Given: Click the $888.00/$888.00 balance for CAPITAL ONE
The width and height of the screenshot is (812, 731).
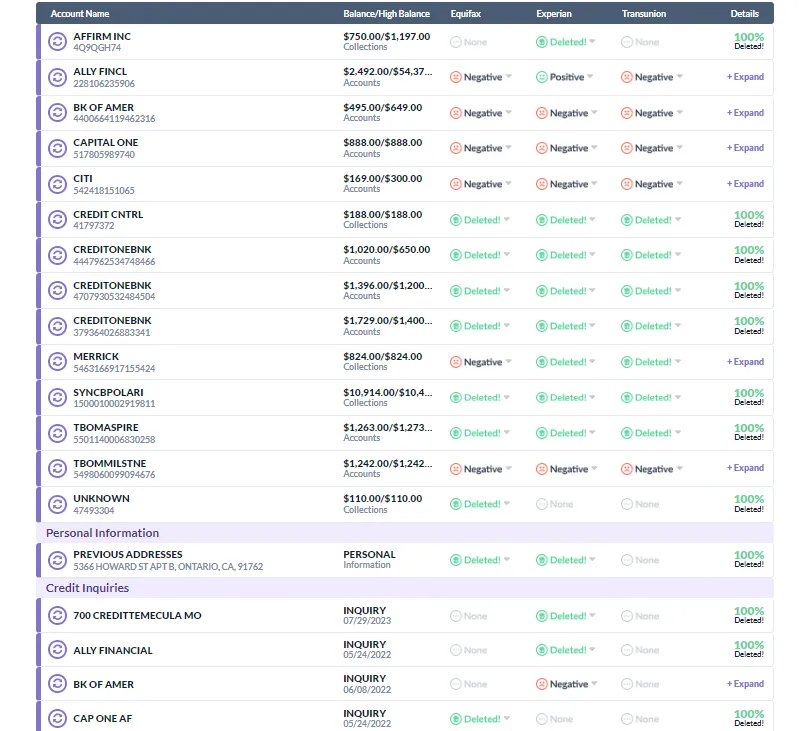Looking at the screenshot, I should pyautogui.click(x=383, y=143).
